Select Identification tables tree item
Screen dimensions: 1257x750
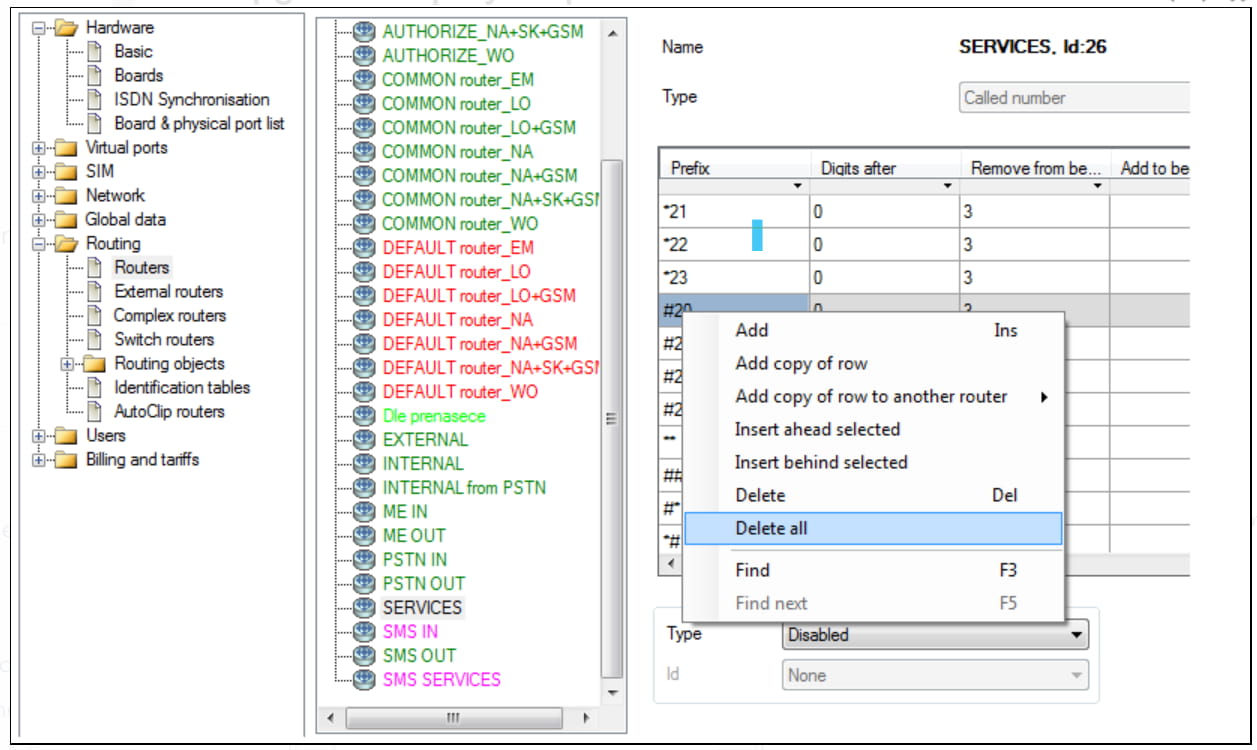182,387
